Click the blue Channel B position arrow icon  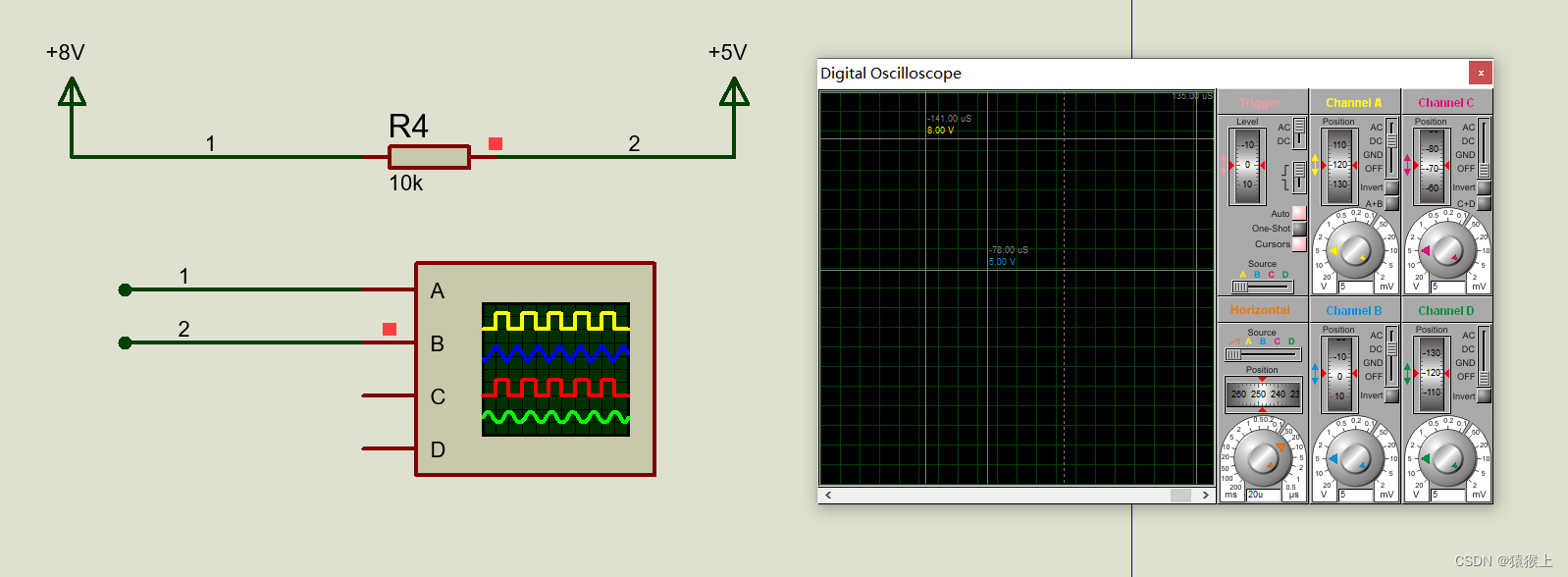click(1316, 374)
